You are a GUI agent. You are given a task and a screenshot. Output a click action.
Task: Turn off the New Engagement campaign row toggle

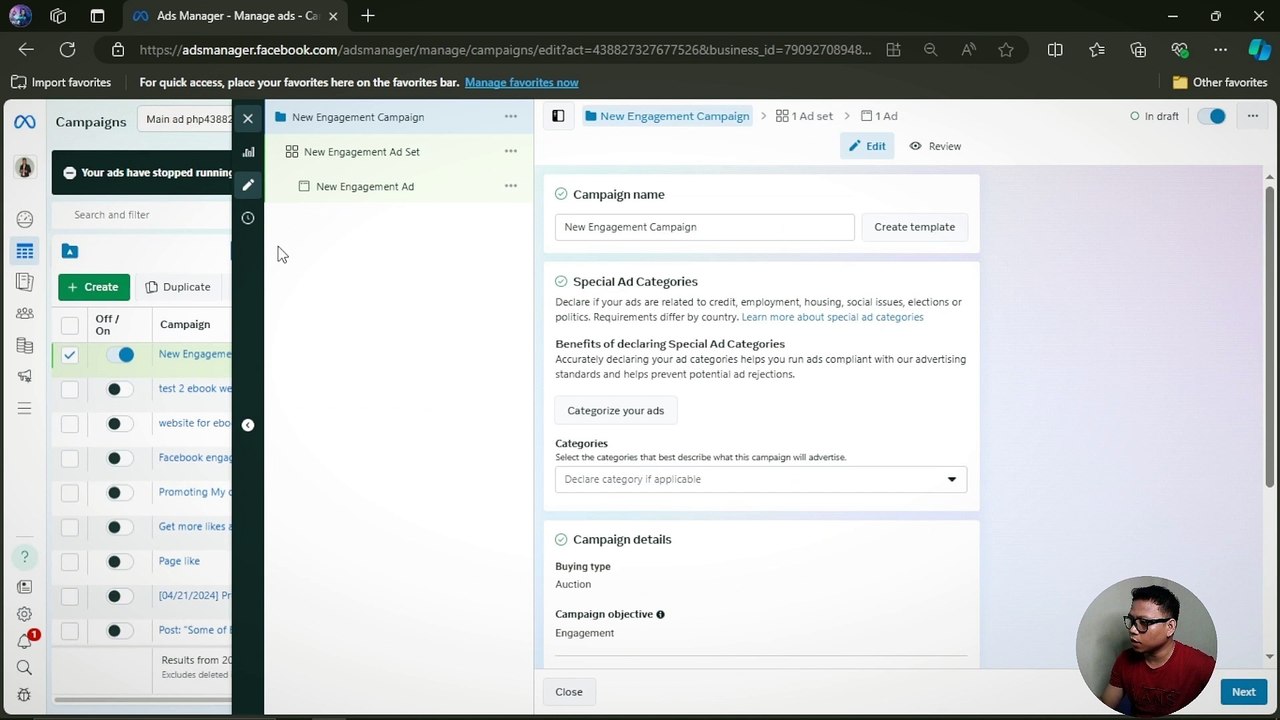coord(120,355)
